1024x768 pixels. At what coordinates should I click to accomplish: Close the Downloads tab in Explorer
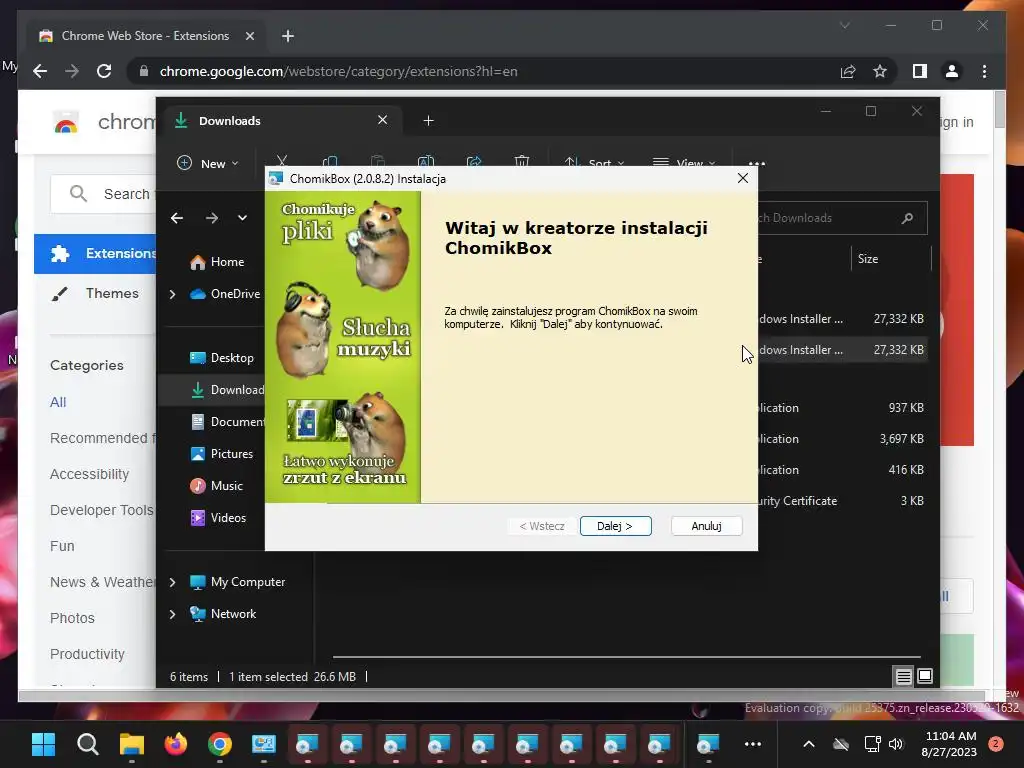pos(383,120)
